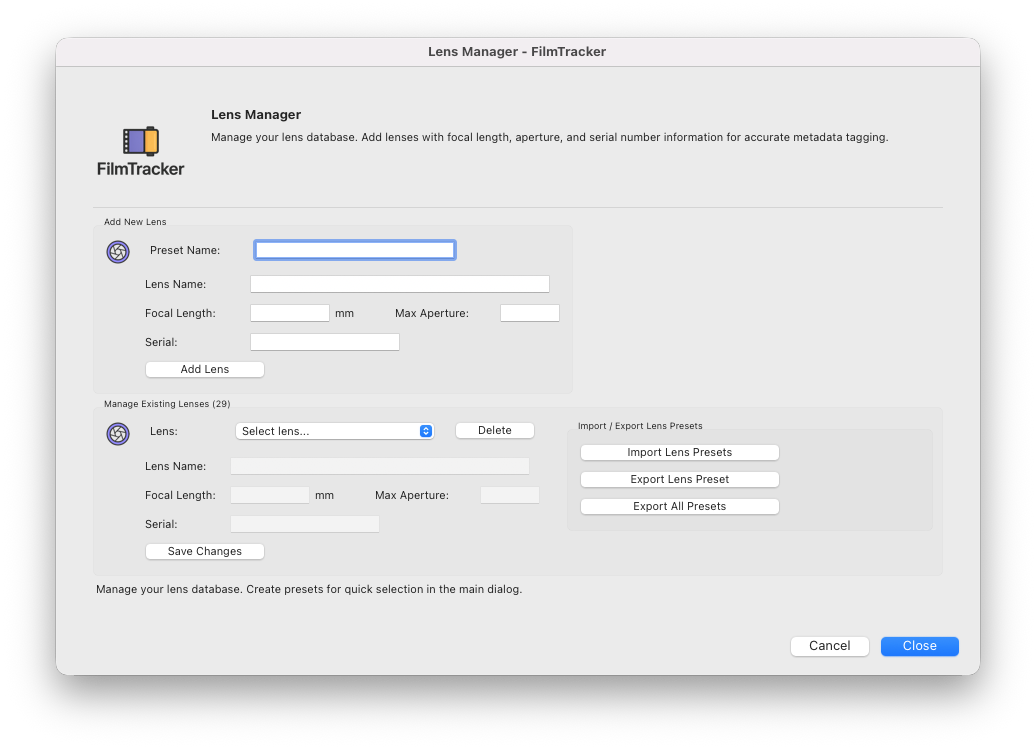Image resolution: width=1036 pixels, height=749 pixels.
Task: Click the Max Aperture field in Add New Lens
Action: click(529, 312)
